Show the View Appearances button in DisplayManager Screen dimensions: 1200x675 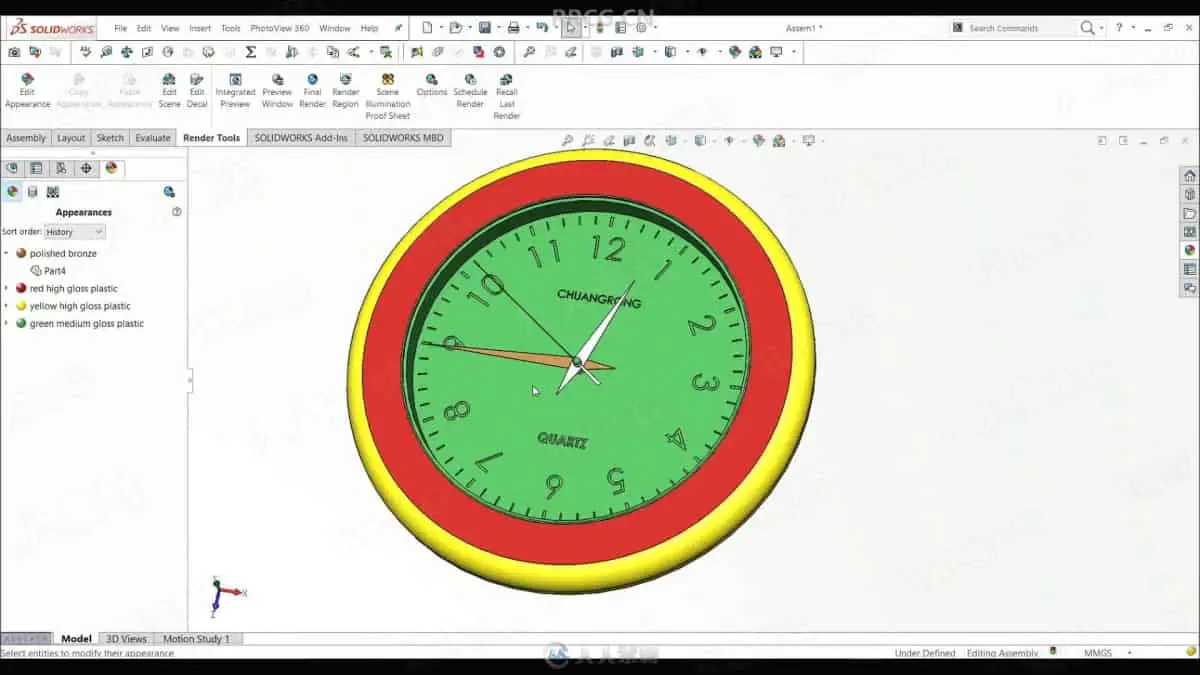[12, 191]
